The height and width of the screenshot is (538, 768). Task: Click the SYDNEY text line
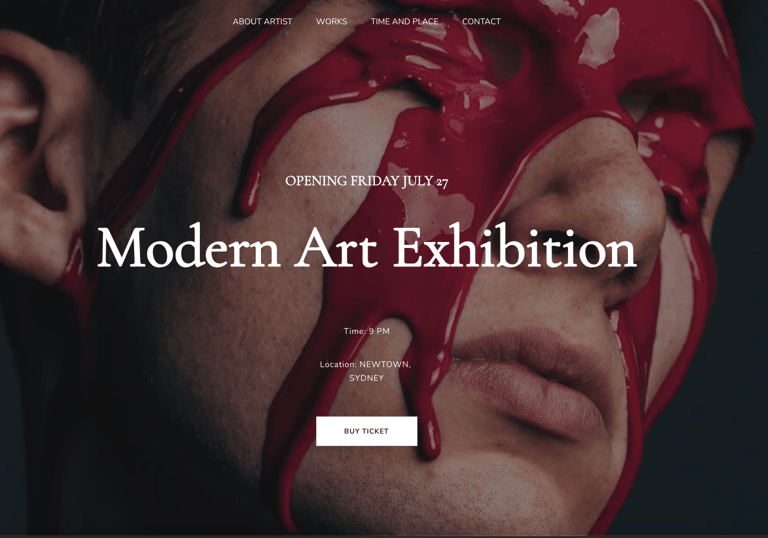(x=366, y=378)
